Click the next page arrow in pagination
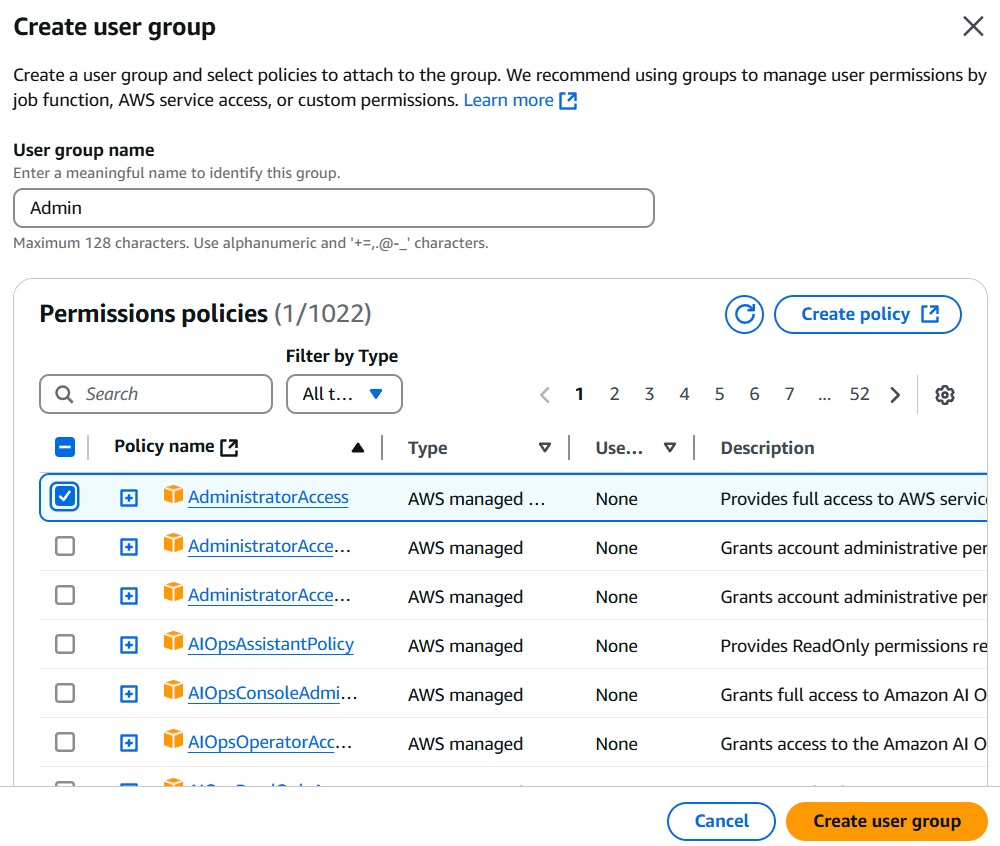The image size is (1000, 846). pos(895,395)
